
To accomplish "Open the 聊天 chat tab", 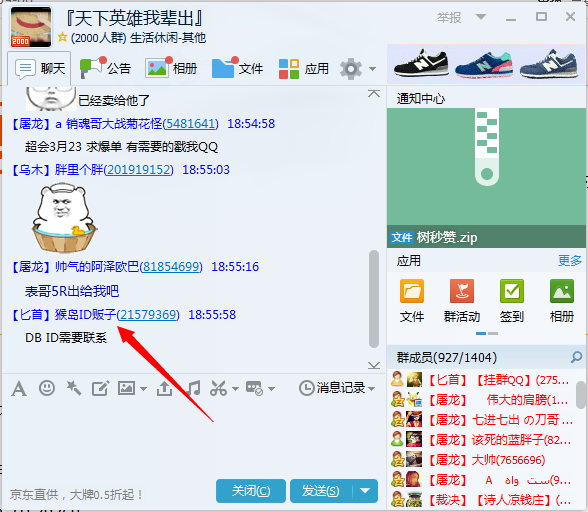I will click(x=39, y=69).
